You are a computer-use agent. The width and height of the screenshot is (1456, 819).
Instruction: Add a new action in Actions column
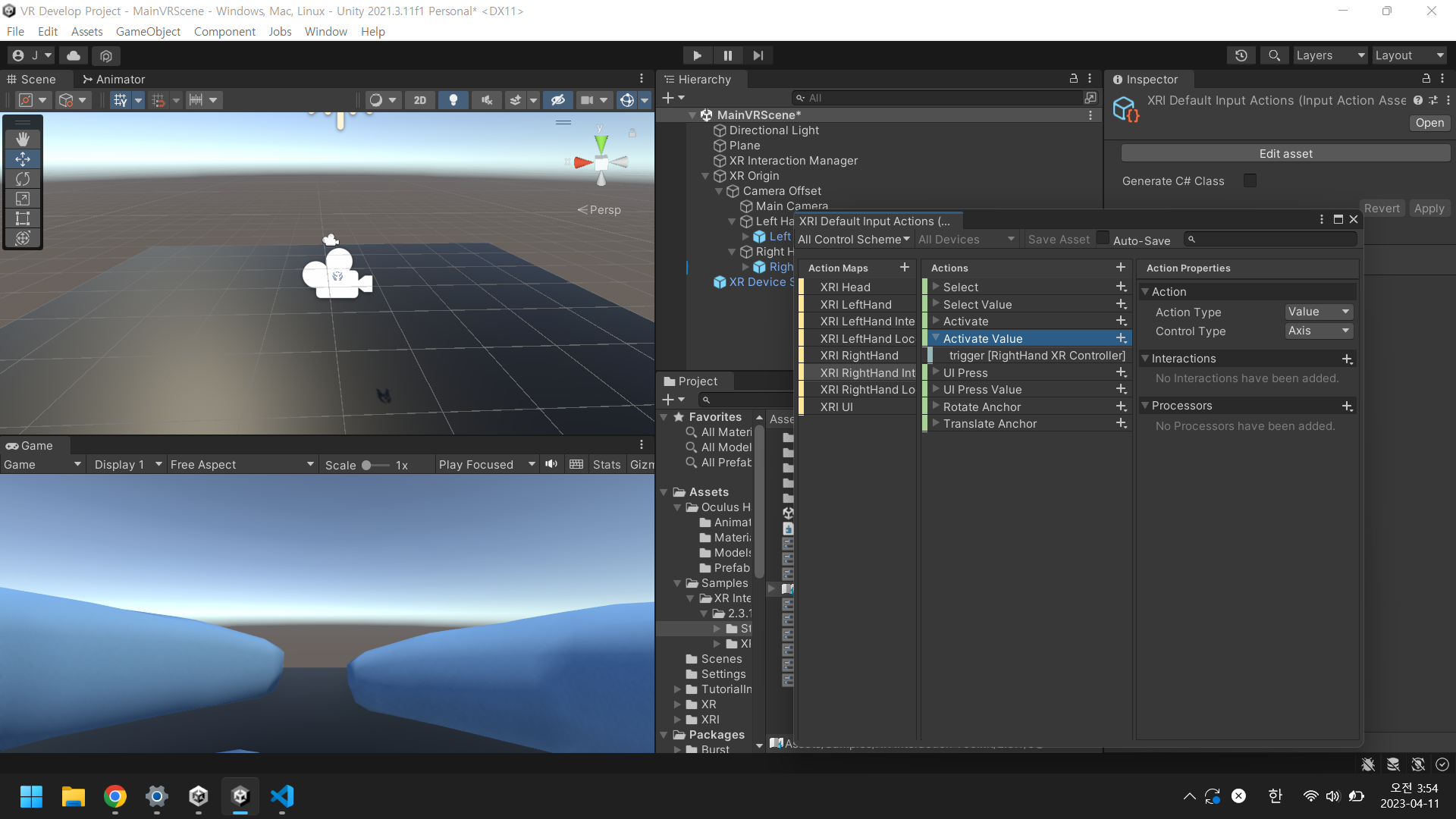point(1120,267)
